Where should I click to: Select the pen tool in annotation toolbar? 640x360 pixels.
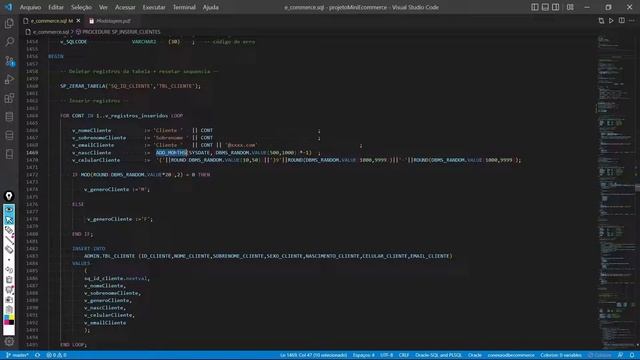[9, 230]
